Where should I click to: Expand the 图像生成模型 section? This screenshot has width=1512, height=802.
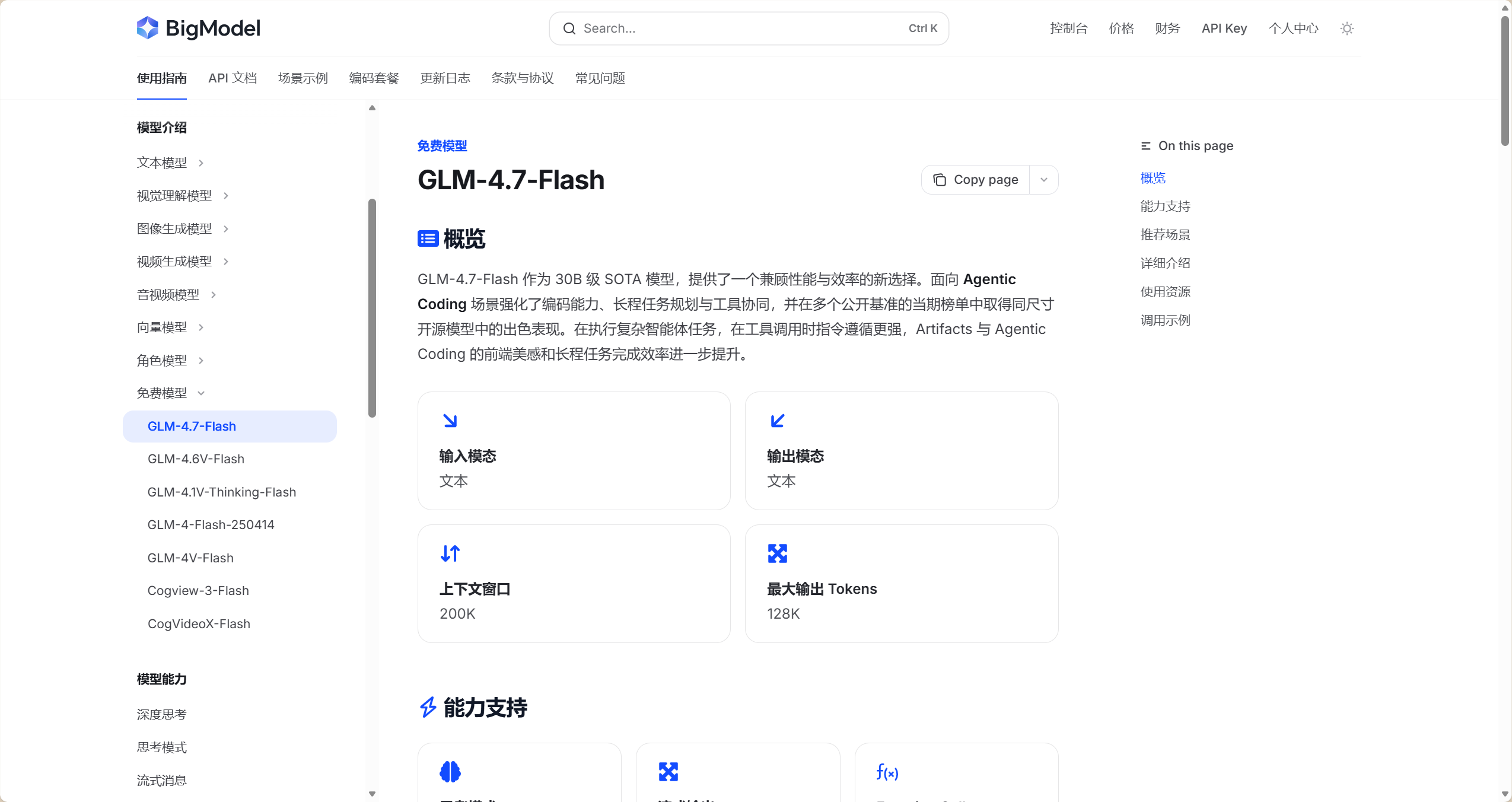pyautogui.click(x=226, y=229)
